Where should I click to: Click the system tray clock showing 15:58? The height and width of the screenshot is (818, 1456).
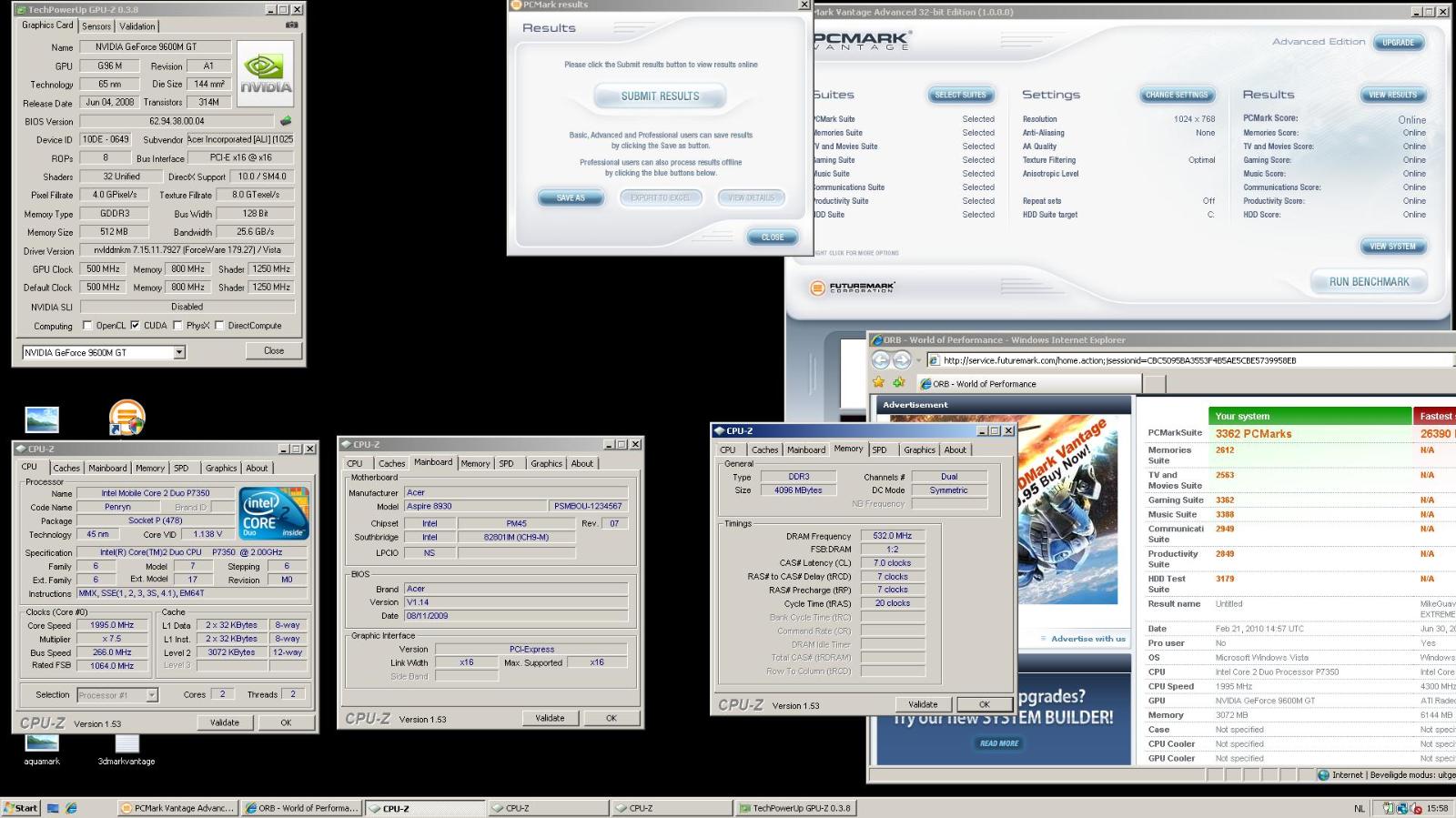pos(1438,808)
